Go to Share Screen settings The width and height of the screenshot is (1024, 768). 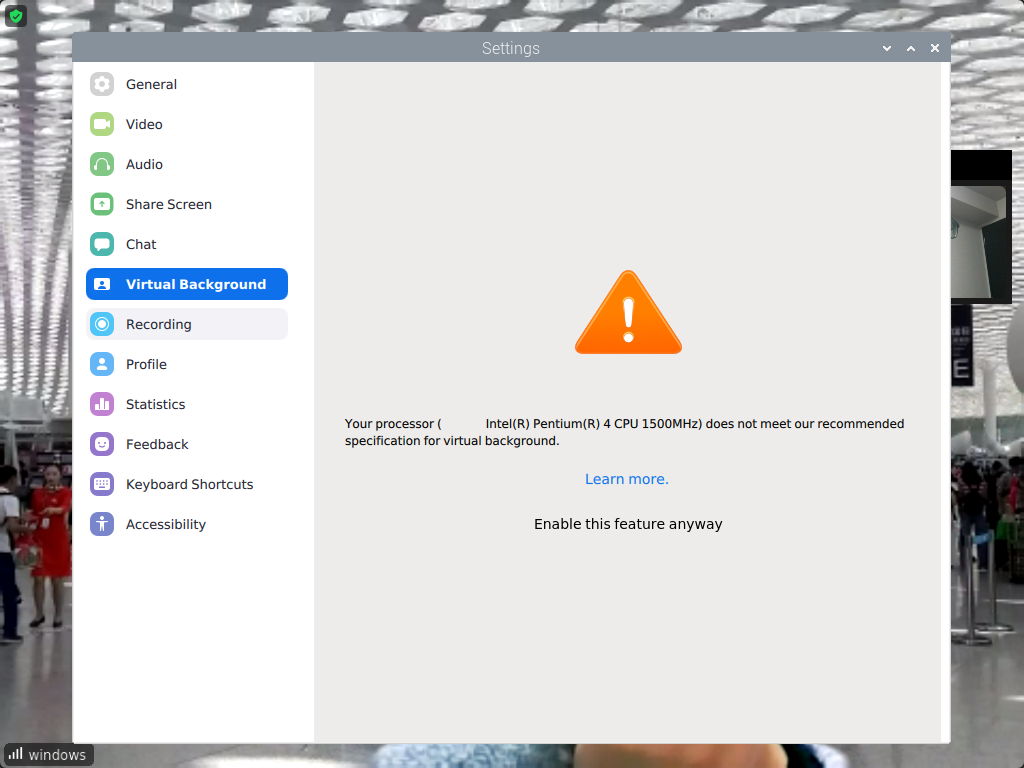pyautogui.click(x=187, y=204)
